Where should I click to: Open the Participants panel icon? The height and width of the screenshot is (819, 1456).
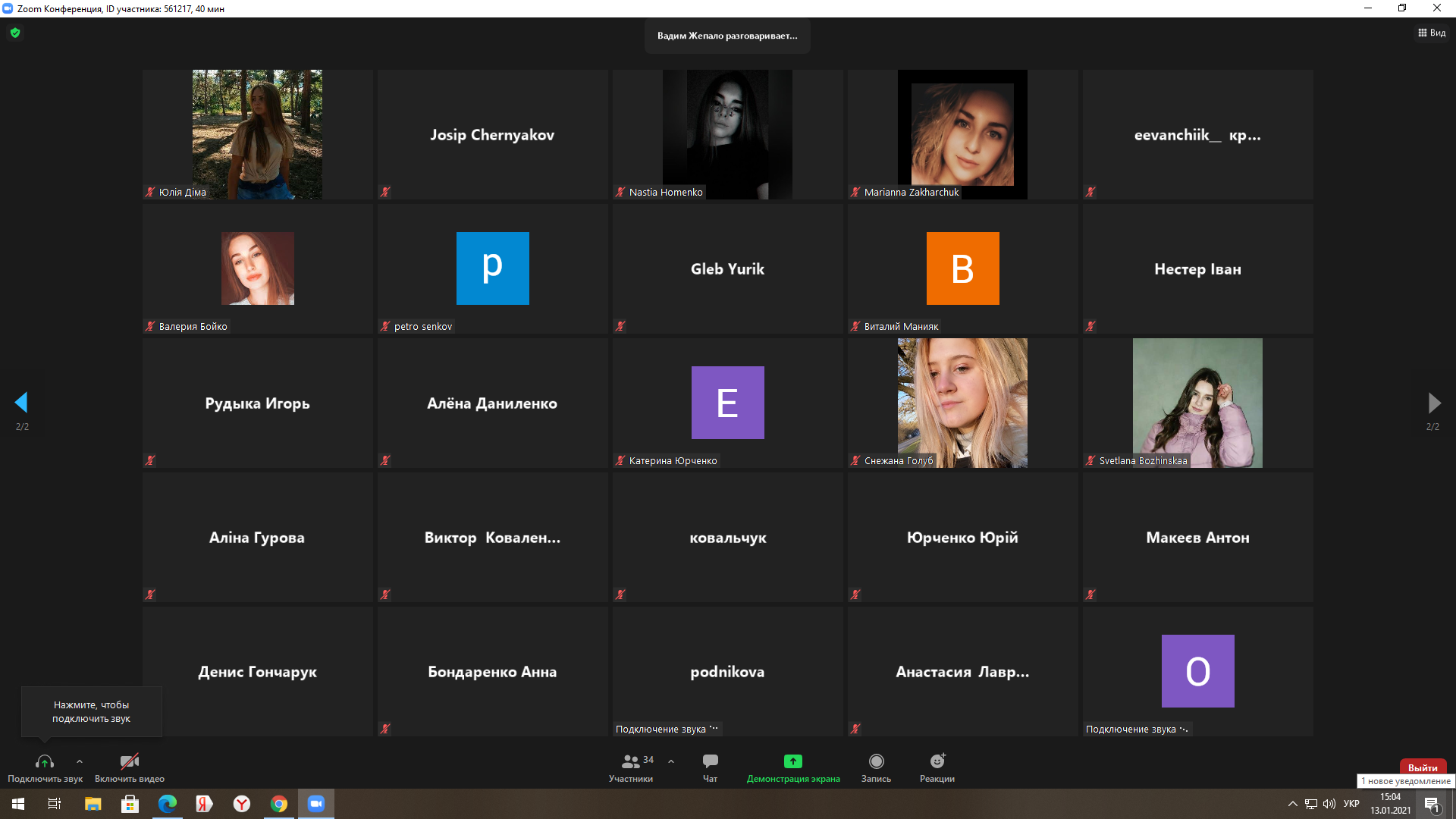(x=630, y=761)
